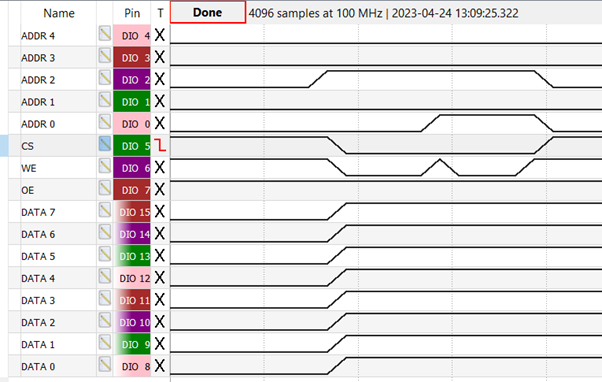Viewport: 602px width, 382px height.
Task: Set the trigger condition X for DATA 5
Action: 160,256
